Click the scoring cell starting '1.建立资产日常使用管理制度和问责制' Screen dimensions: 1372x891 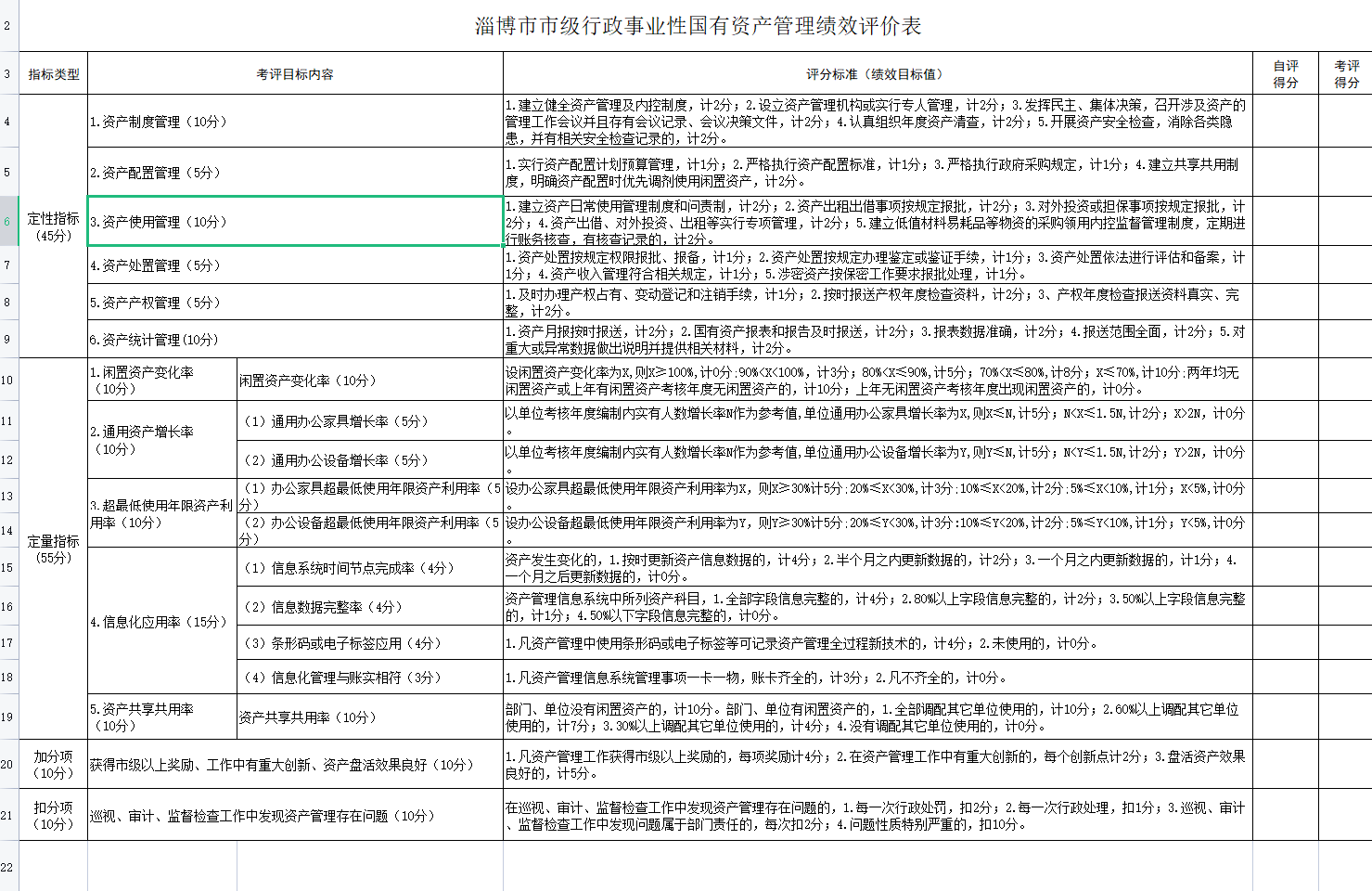pos(878,221)
